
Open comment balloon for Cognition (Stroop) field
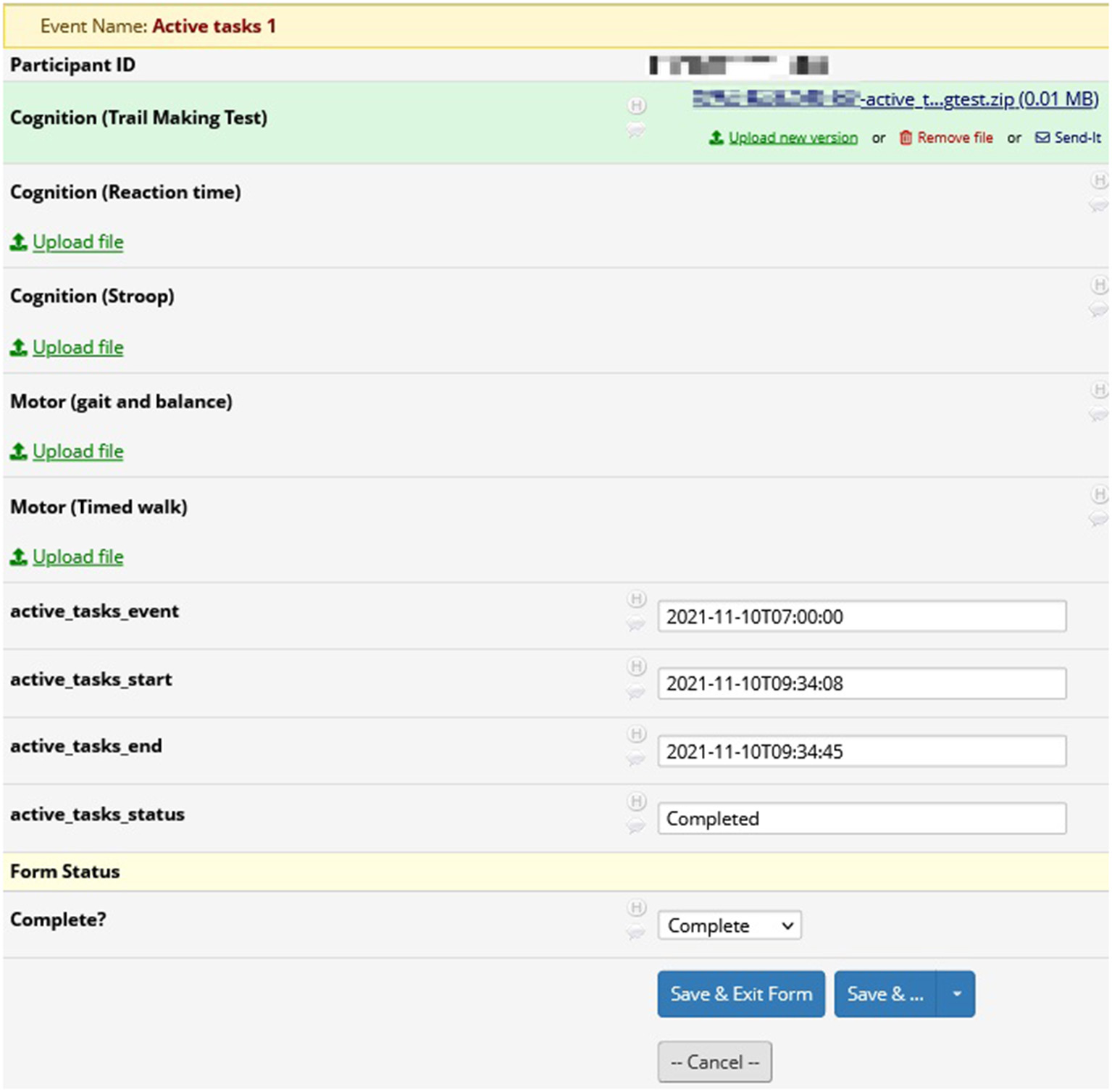[x=1098, y=309]
